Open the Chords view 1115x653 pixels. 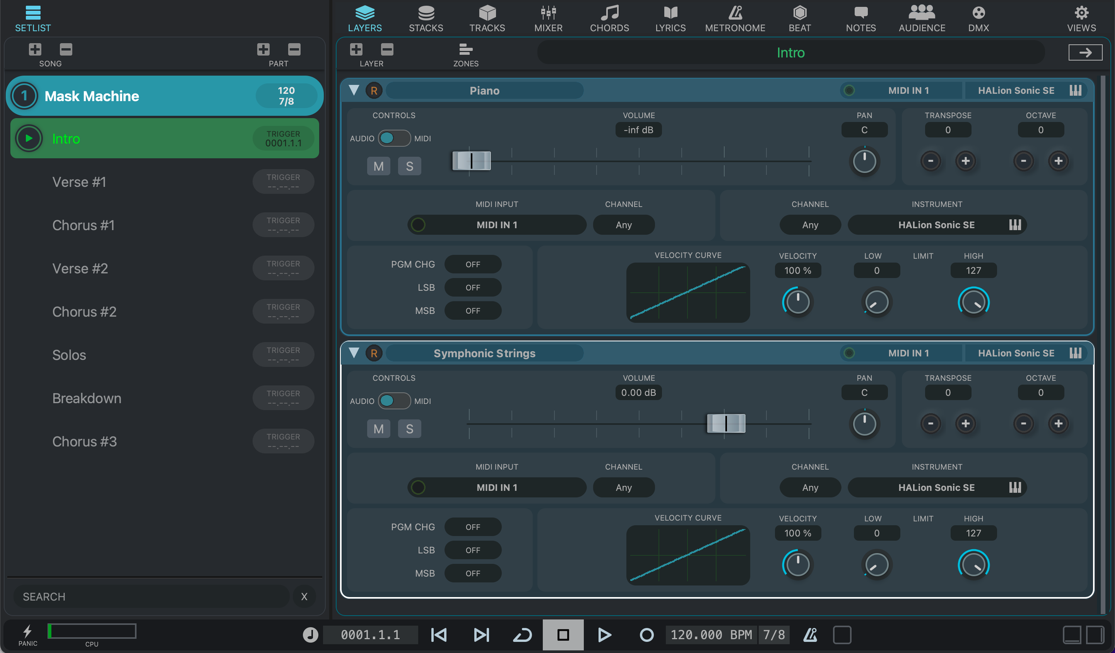[609, 18]
